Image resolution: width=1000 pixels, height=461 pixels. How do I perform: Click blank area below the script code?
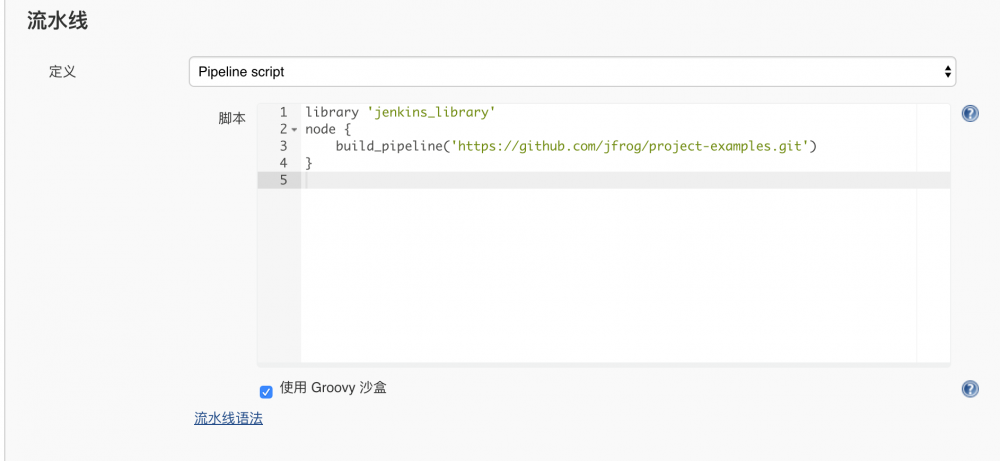600,280
